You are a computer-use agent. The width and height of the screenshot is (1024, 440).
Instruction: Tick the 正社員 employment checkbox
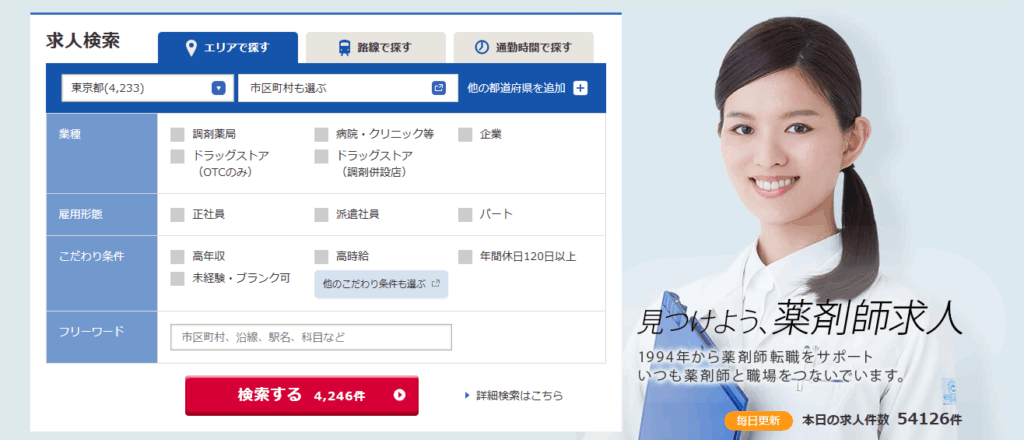(x=177, y=215)
